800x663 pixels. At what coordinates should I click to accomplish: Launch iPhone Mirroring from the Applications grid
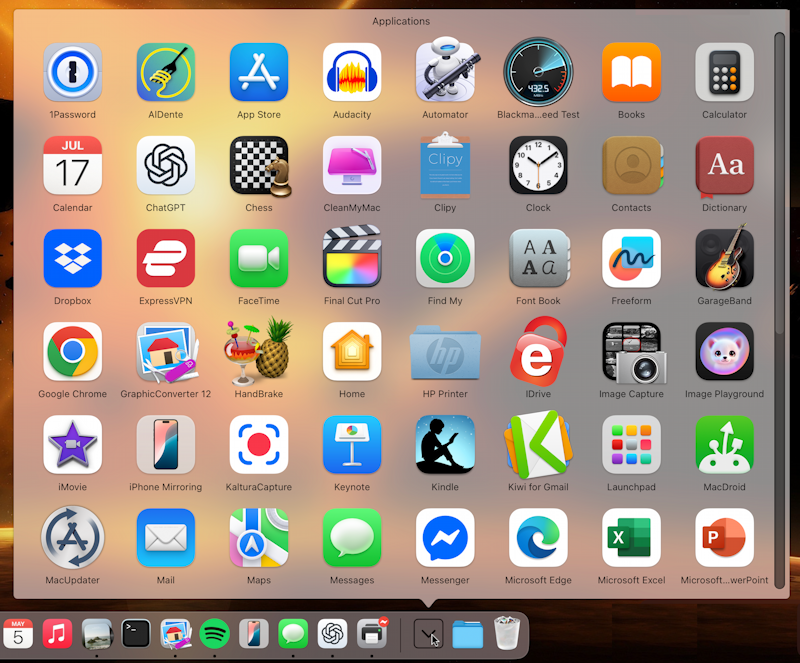[x=165, y=445]
